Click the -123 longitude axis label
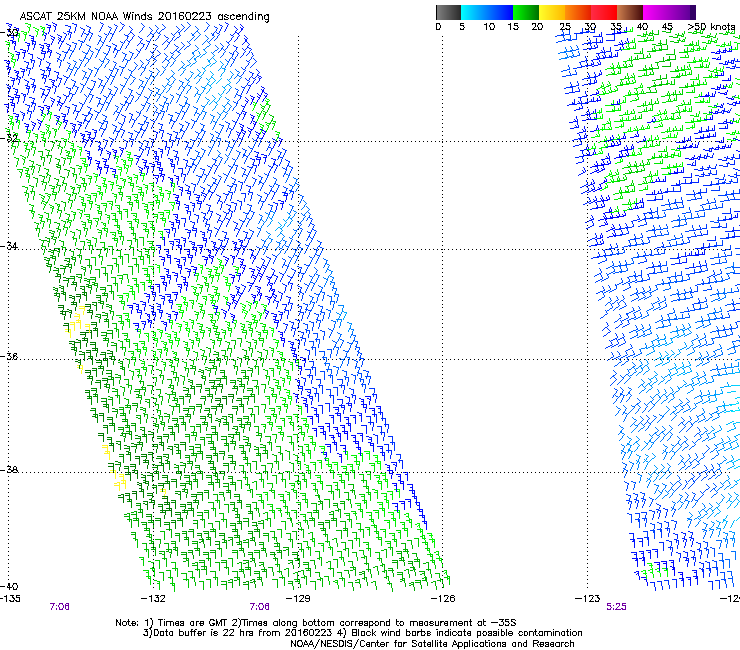 click(587, 599)
